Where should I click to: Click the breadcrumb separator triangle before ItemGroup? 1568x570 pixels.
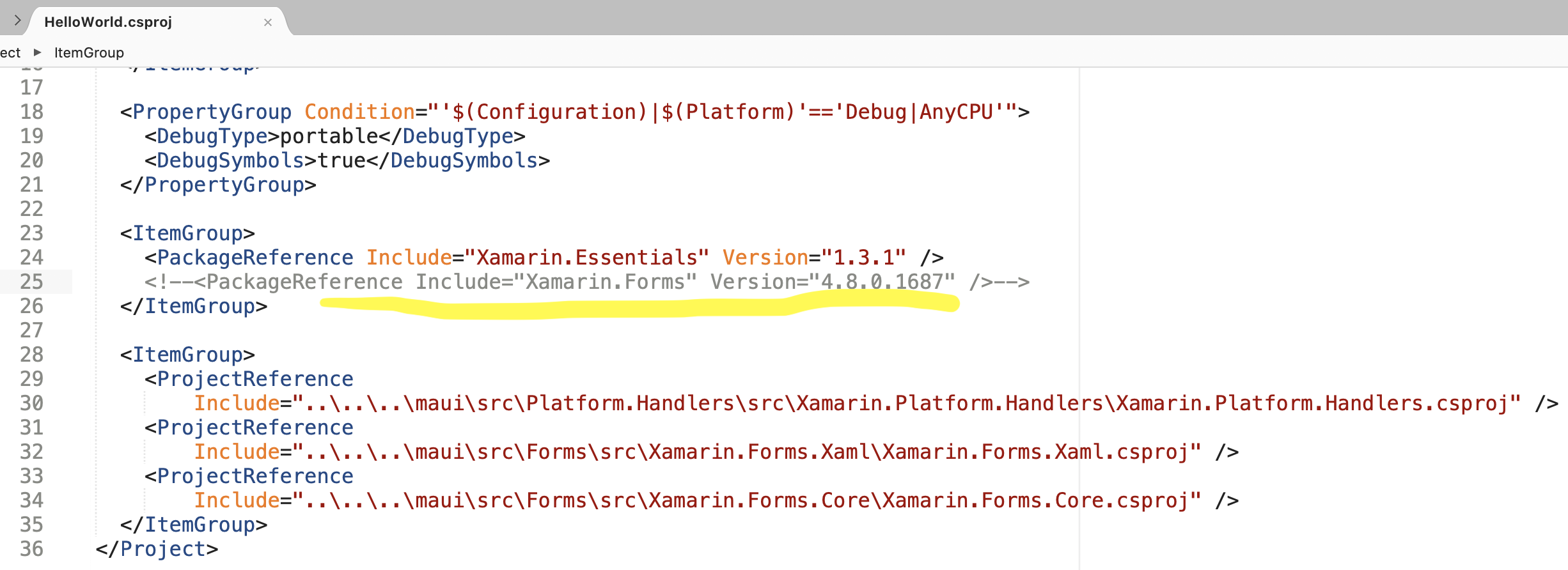coord(37,52)
